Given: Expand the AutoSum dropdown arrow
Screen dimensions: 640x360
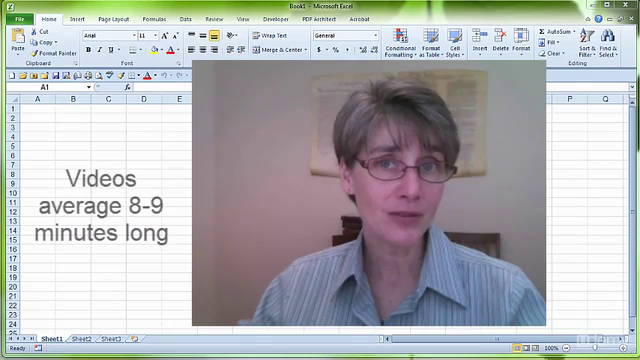Looking at the screenshot, I should tap(573, 31).
